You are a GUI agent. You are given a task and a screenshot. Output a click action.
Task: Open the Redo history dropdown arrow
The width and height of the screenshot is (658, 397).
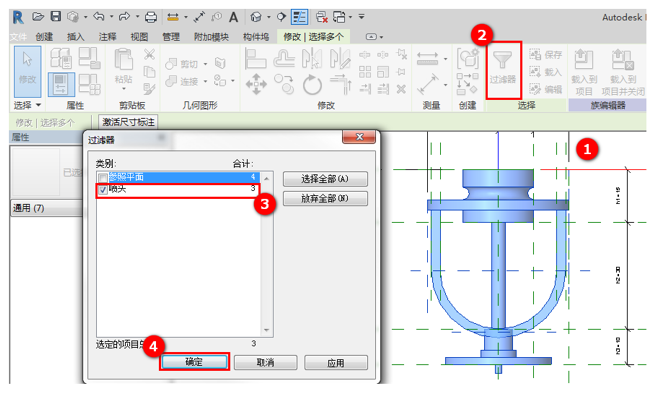[x=137, y=17]
